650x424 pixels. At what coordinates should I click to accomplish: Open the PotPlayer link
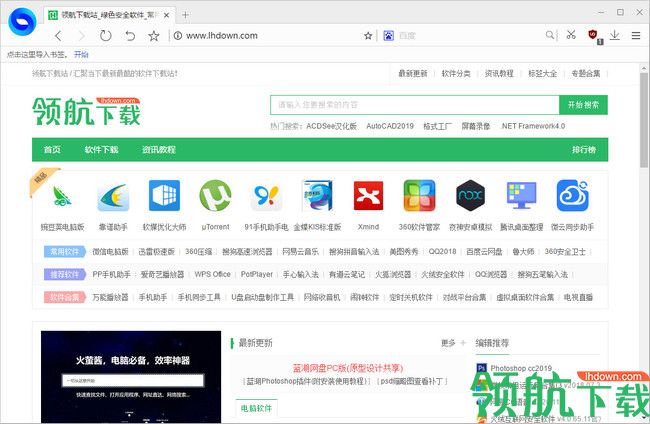[x=257, y=274]
